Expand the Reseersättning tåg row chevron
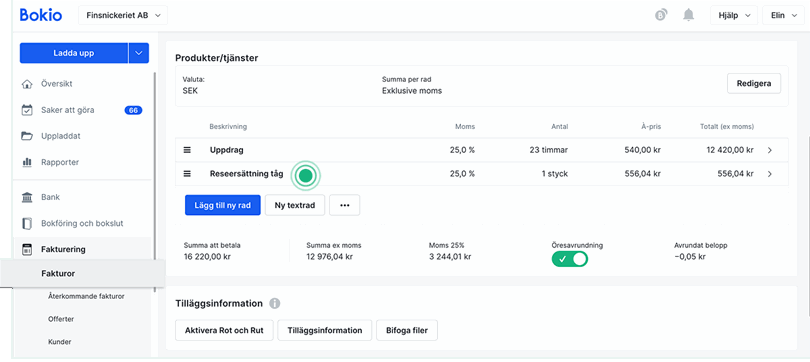The image size is (810, 362). [x=770, y=174]
